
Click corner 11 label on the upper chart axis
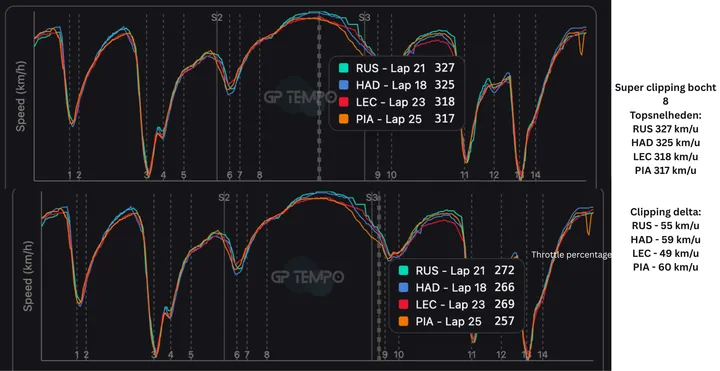click(x=464, y=175)
